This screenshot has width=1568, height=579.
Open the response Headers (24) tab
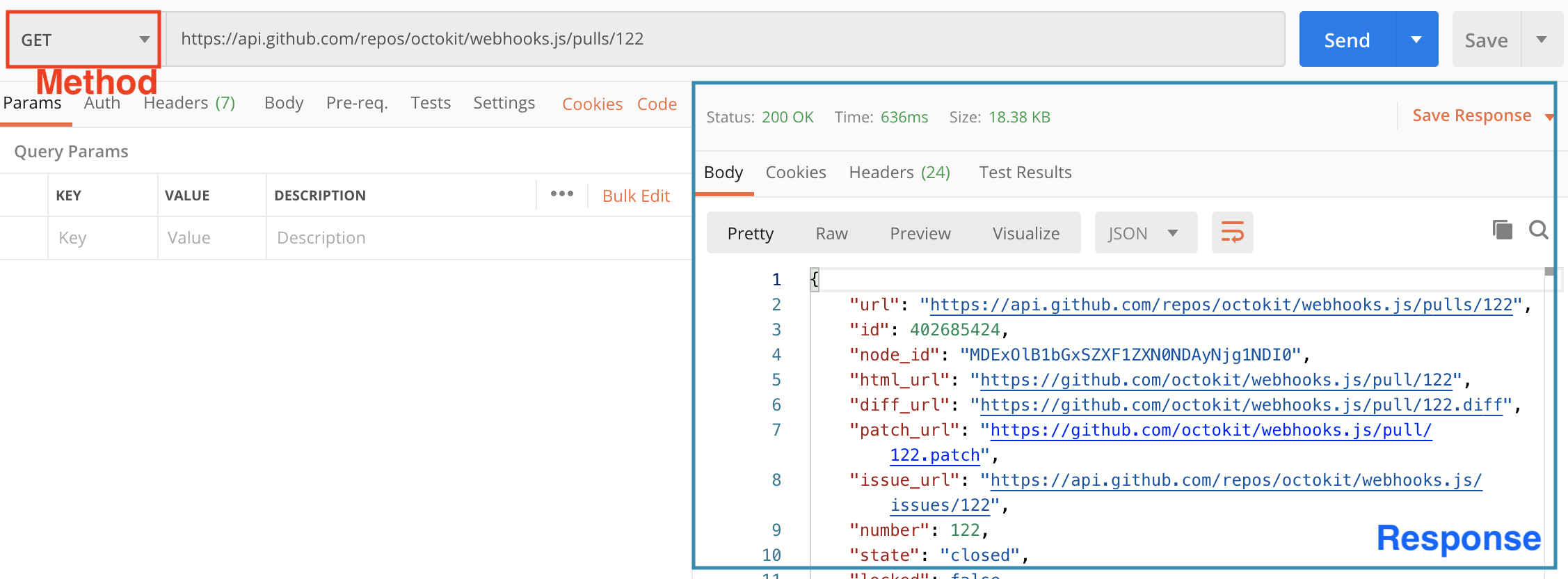point(899,173)
